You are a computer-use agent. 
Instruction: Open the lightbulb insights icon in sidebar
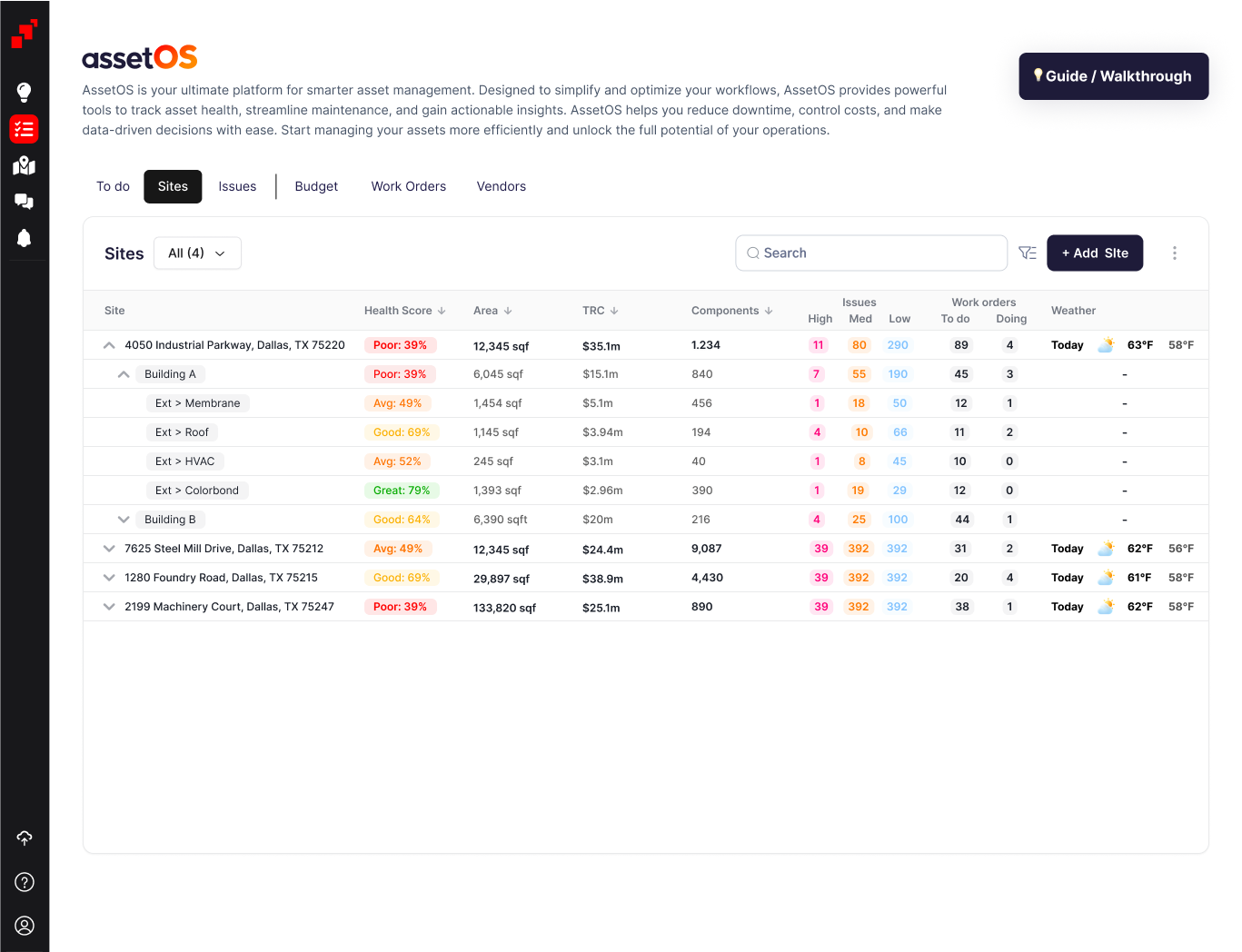tap(25, 92)
